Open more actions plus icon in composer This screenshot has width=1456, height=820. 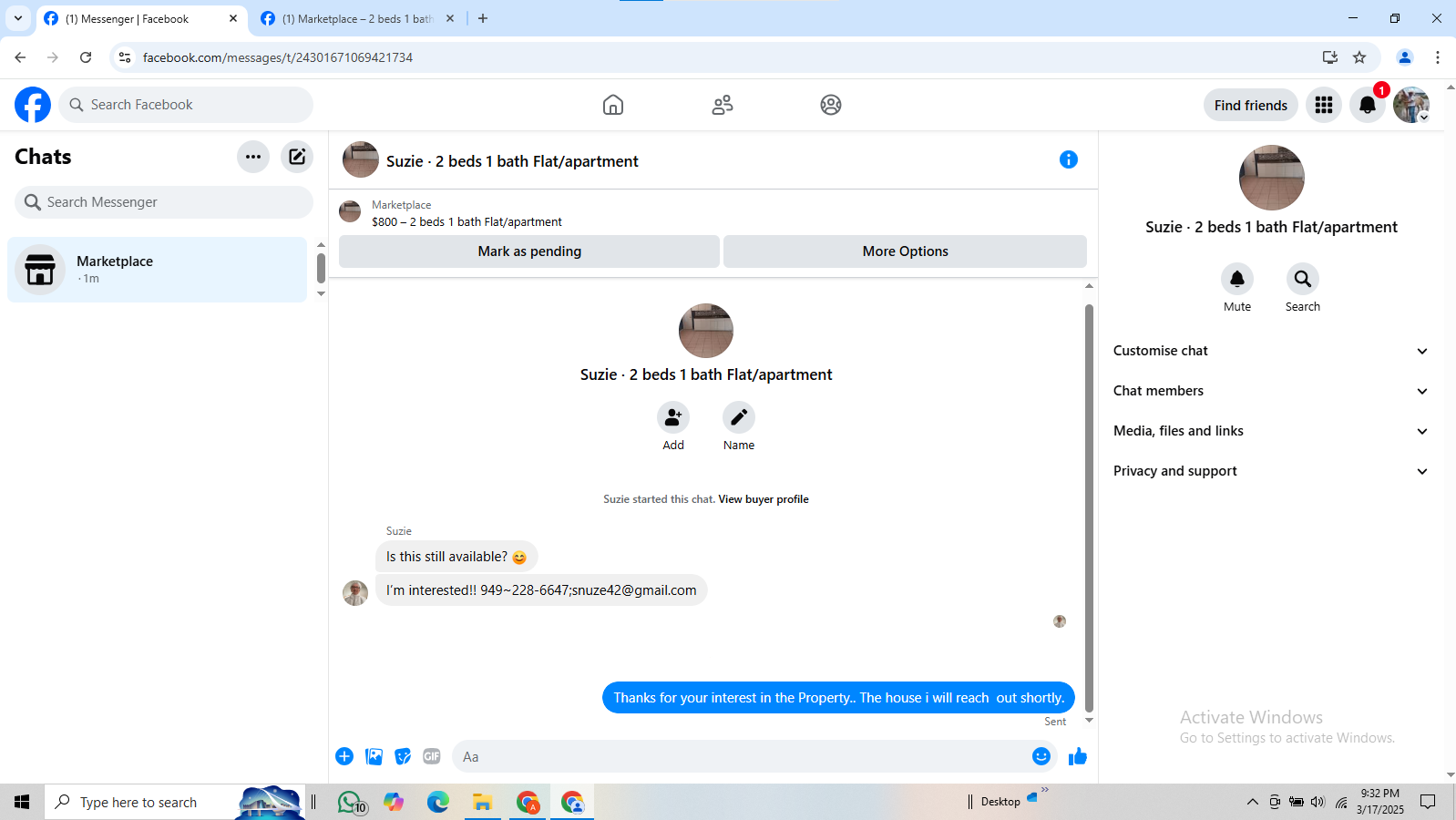(344, 756)
